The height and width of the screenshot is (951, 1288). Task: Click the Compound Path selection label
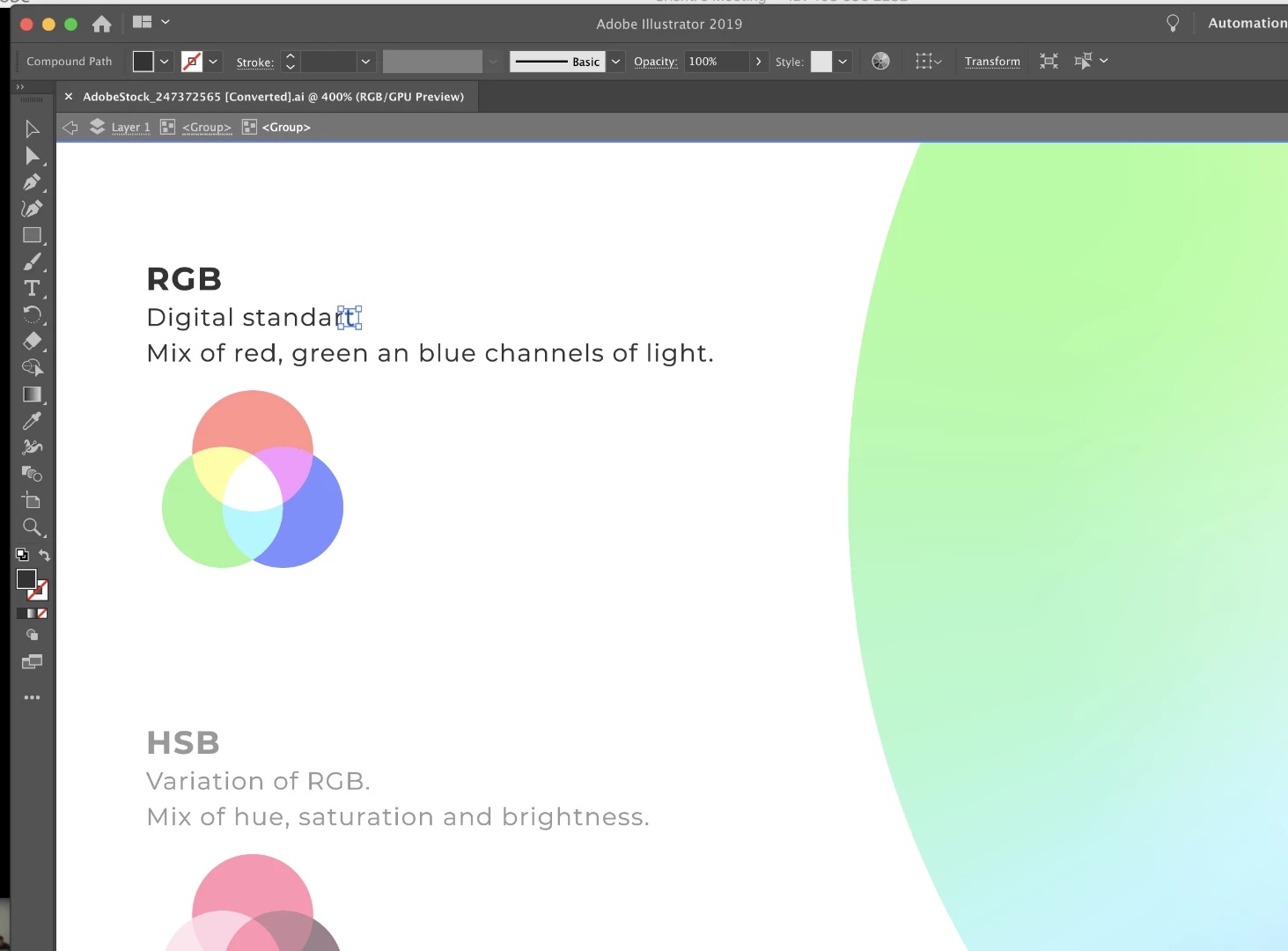(70, 62)
